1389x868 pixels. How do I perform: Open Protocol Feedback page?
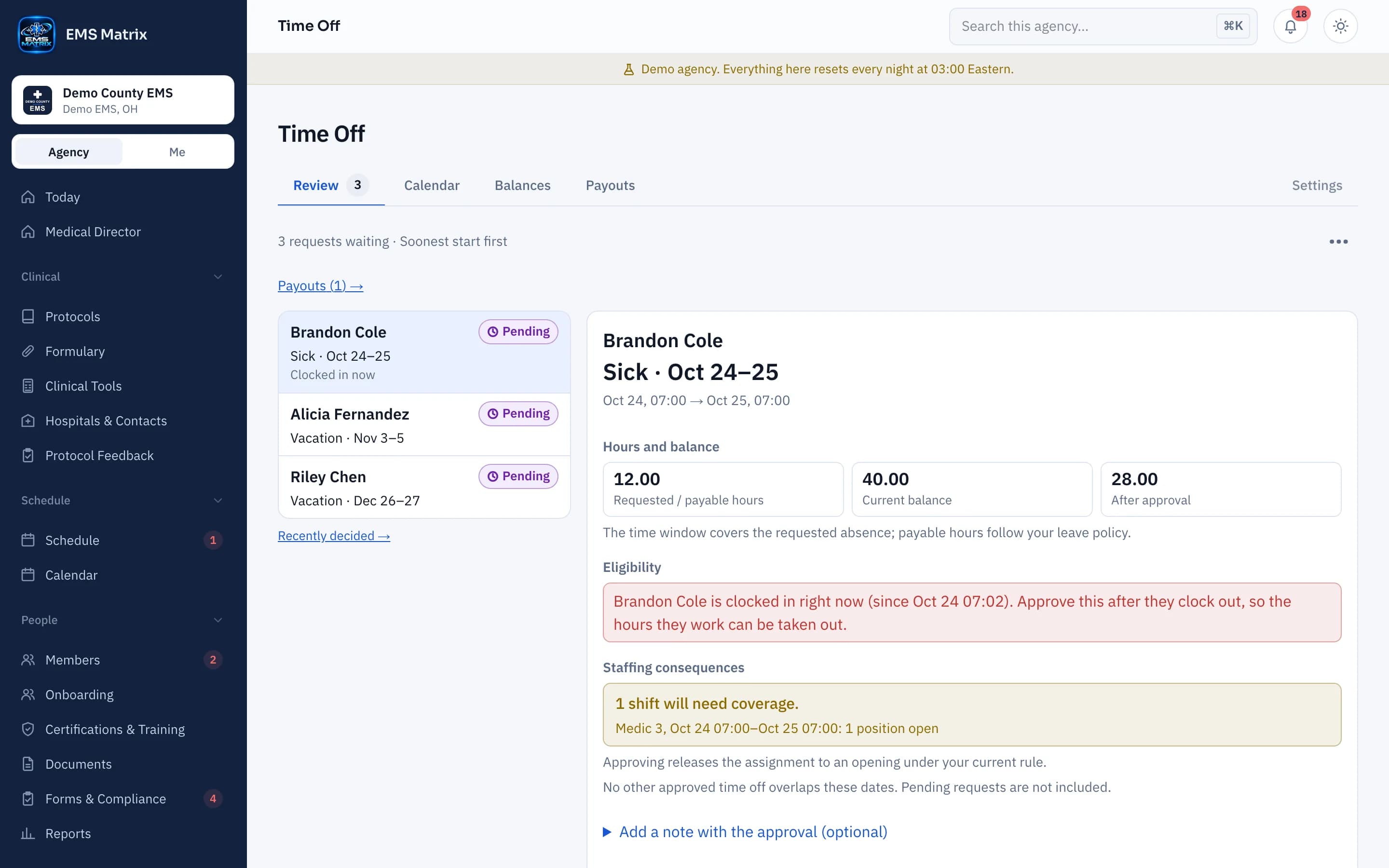(x=123, y=456)
